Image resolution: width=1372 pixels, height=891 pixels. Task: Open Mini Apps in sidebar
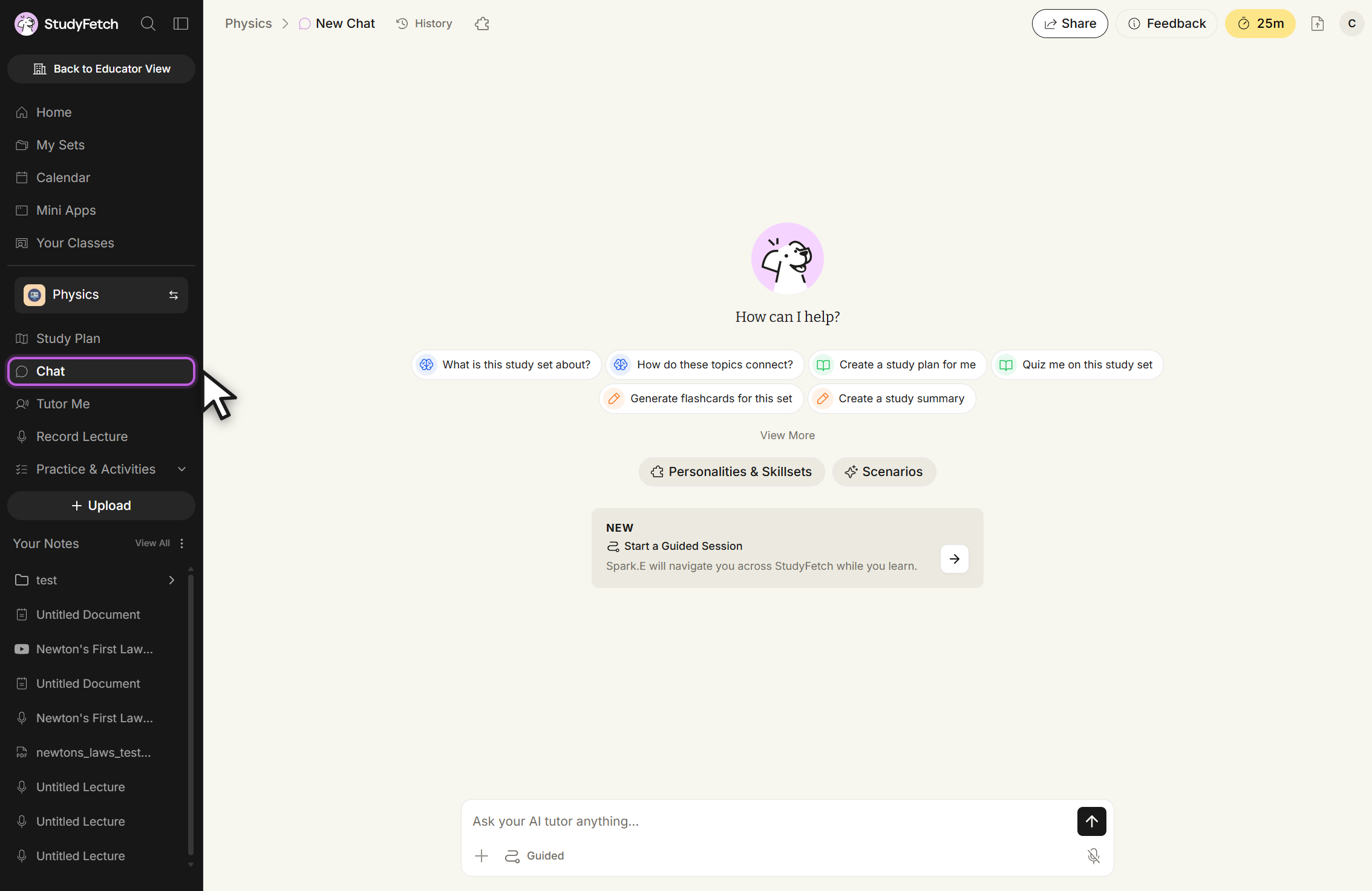click(x=101, y=211)
